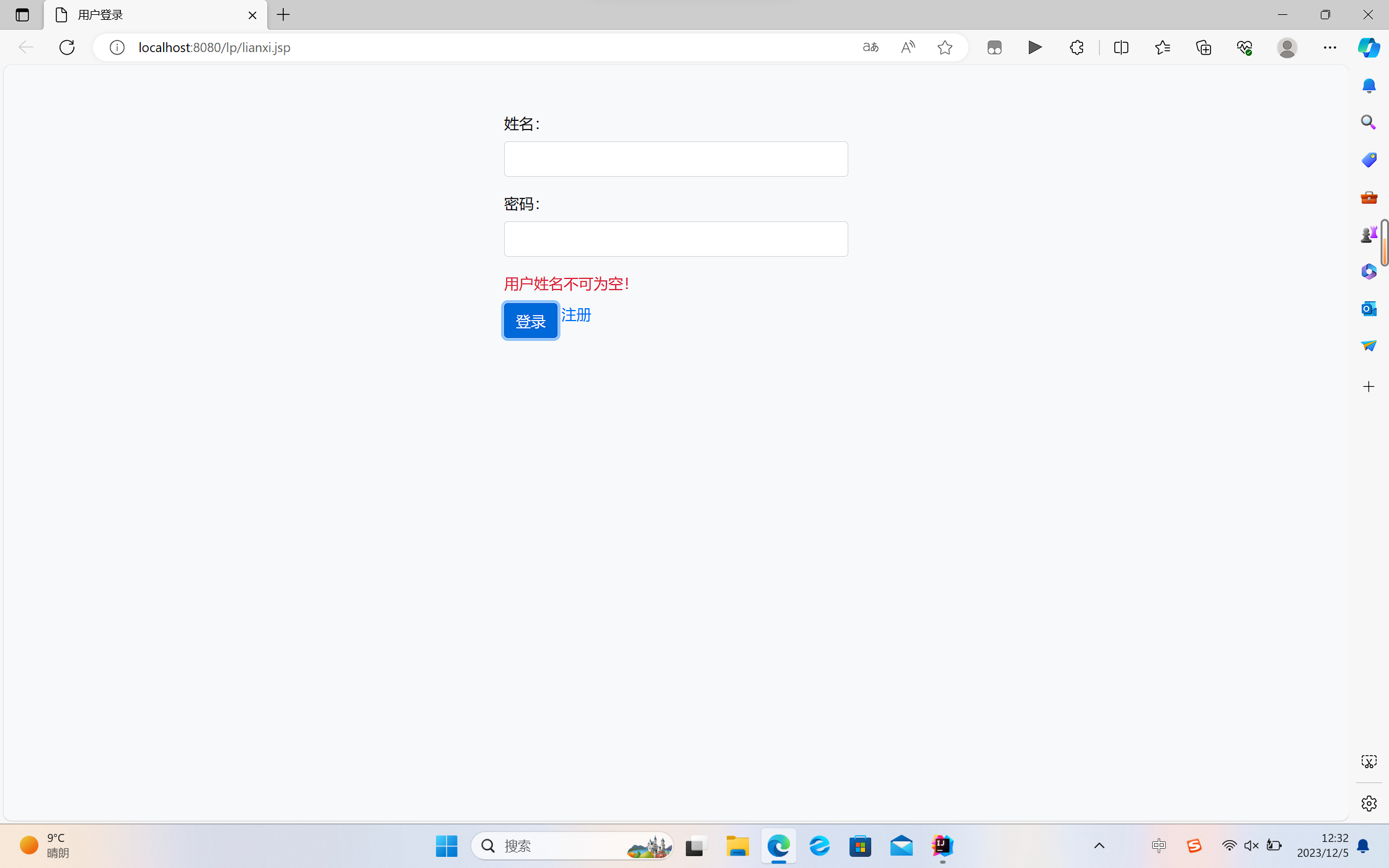The width and height of the screenshot is (1389, 868).
Task: Open the Extensions puzzle icon
Action: (x=1076, y=47)
